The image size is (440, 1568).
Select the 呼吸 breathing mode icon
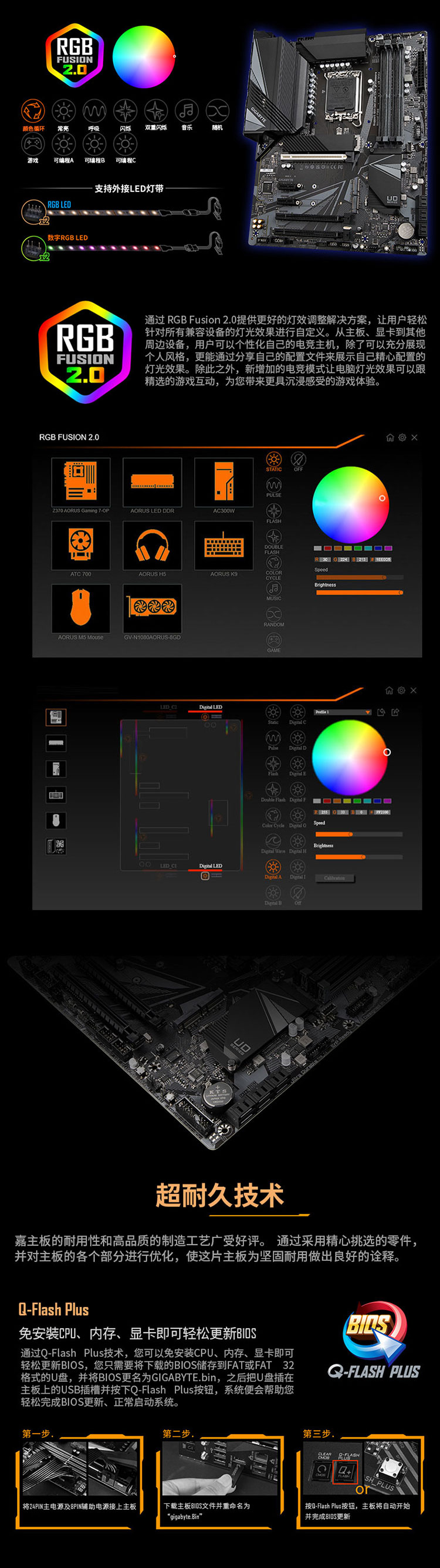click(94, 112)
